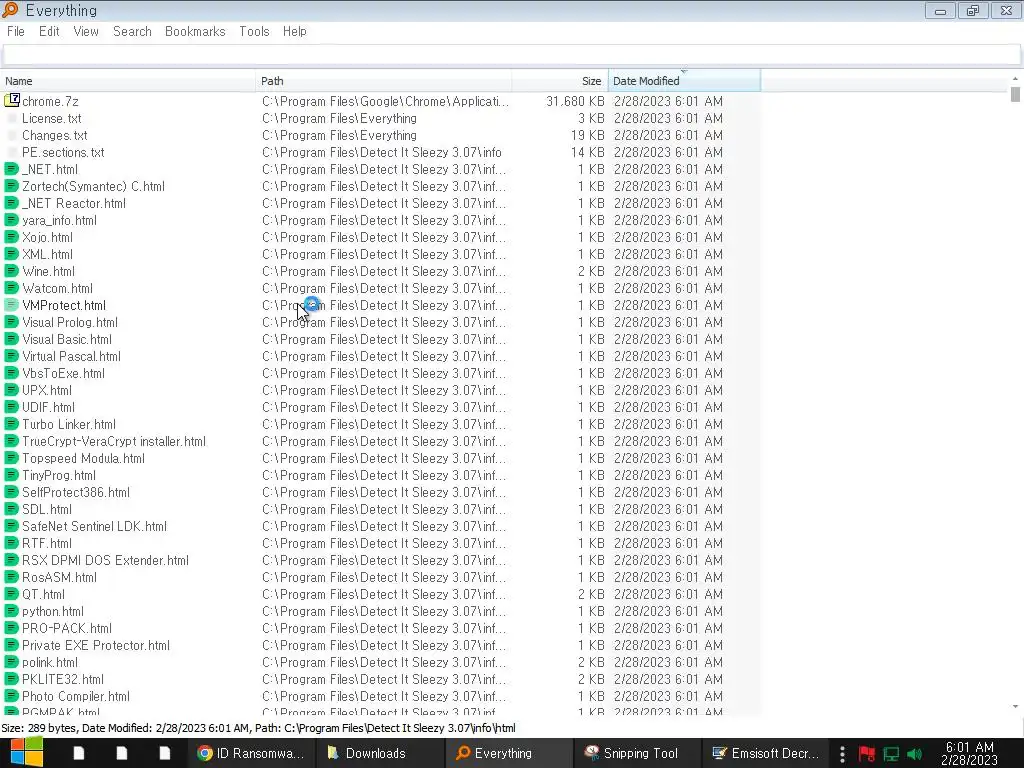Select the chrome.7z archive icon

[12, 101]
